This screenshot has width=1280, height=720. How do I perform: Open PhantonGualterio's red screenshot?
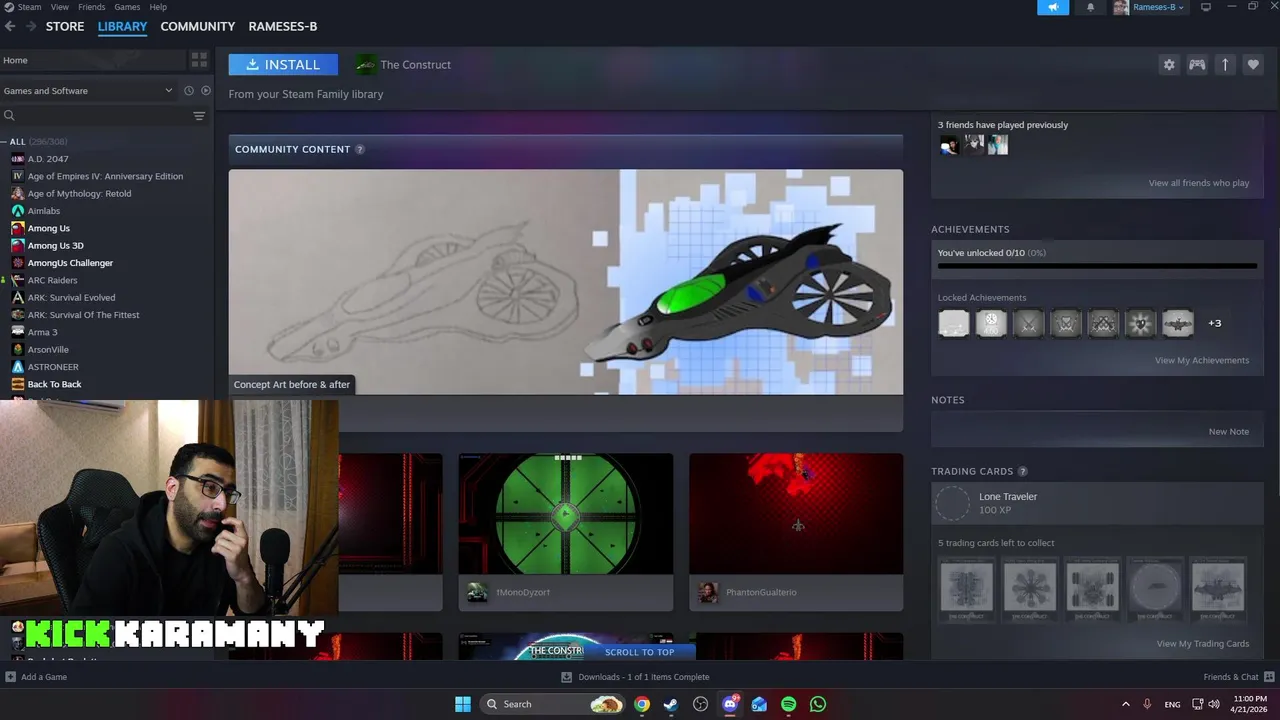pyautogui.click(x=796, y=514)
